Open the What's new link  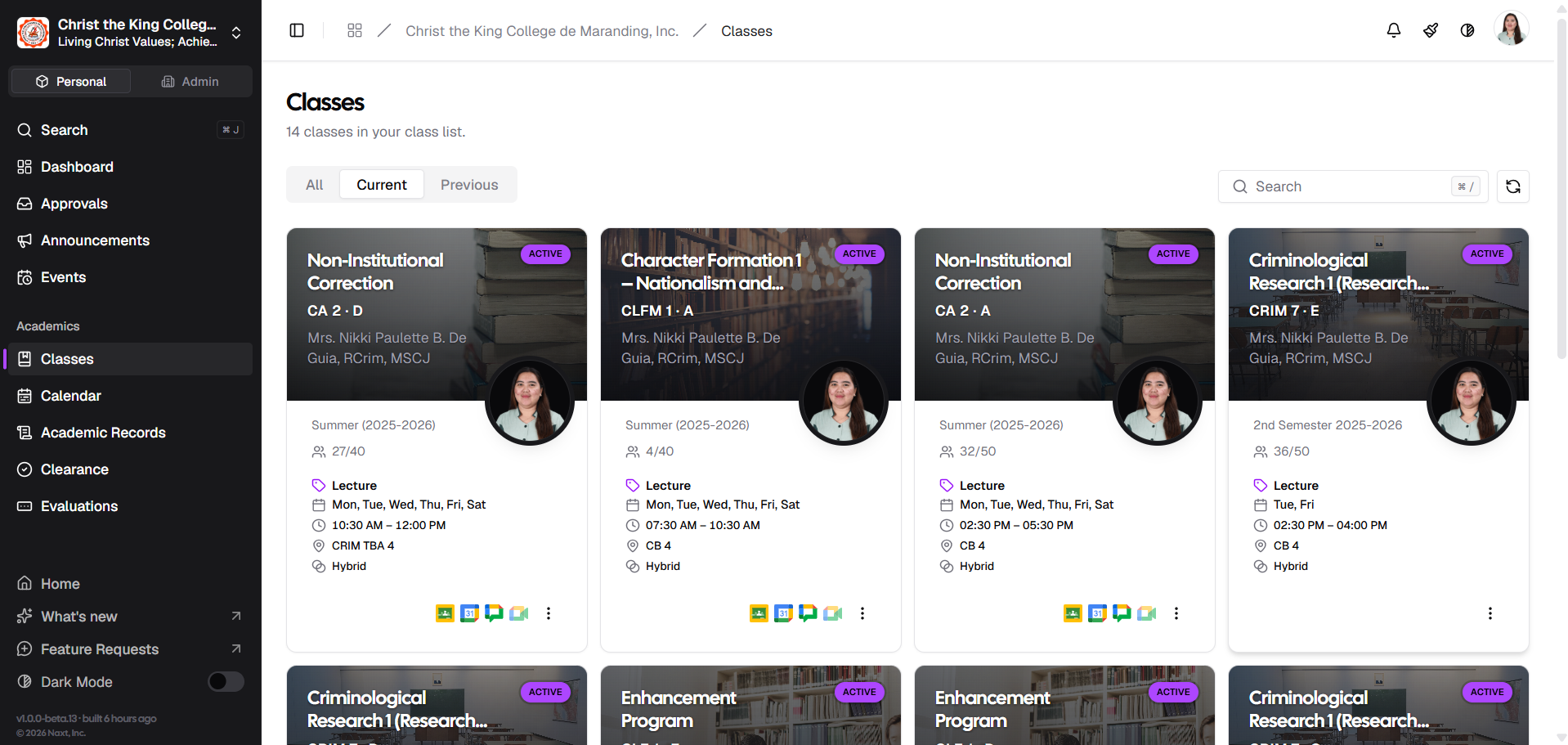click(x=131, y=617)
